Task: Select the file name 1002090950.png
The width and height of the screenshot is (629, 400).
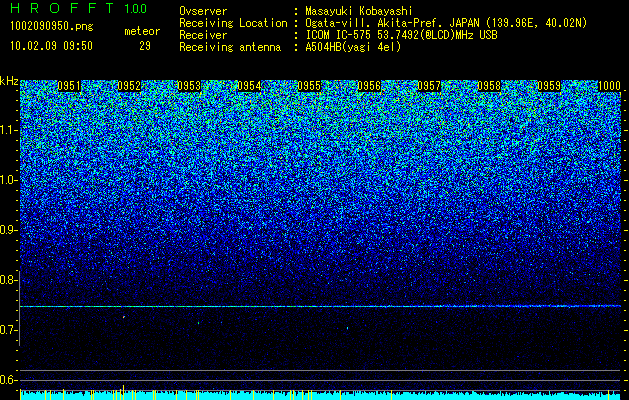Action: click(51, 26)
